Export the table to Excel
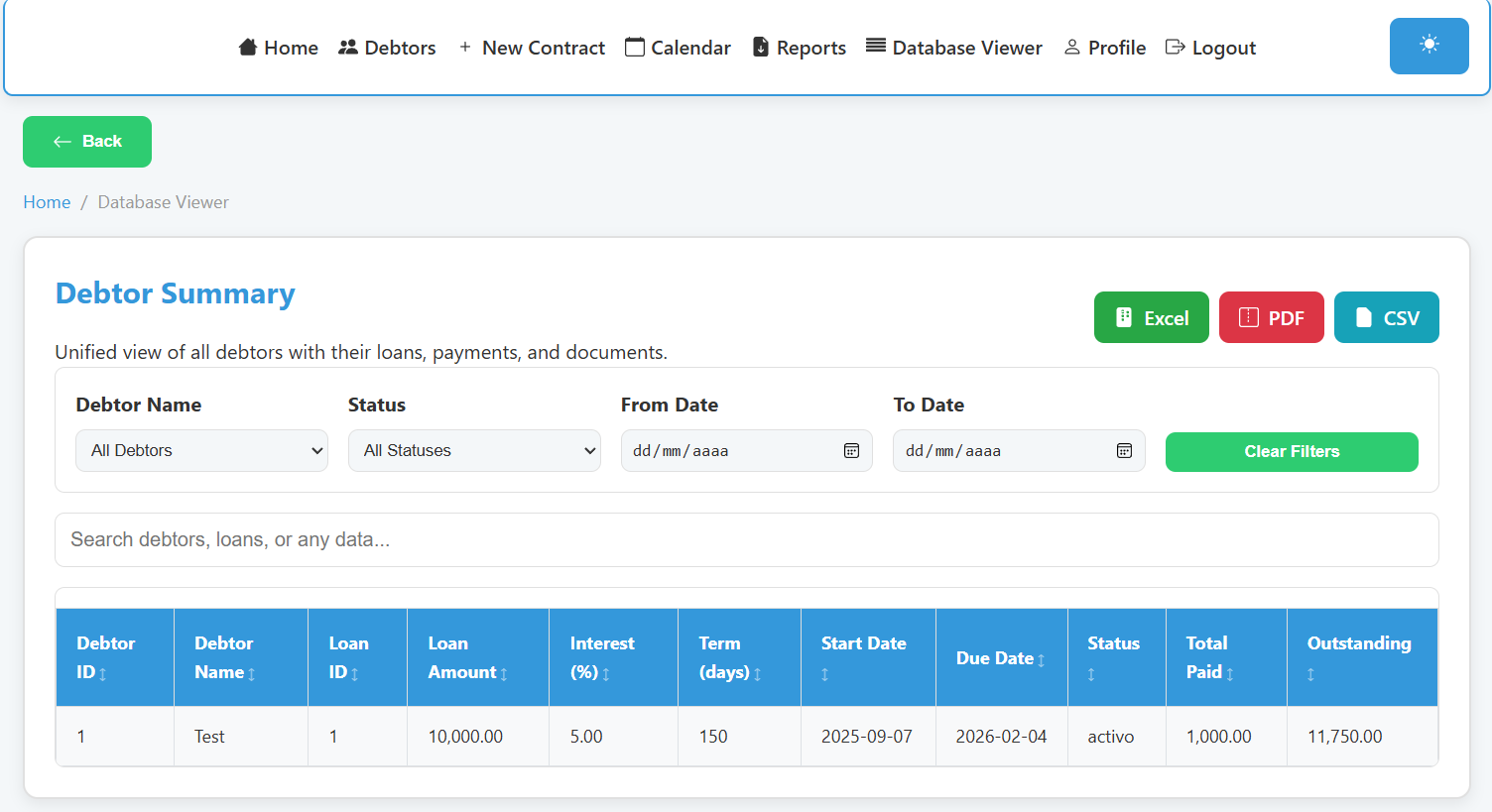The width and height of the screenshot is (1492, 812). 1152,317
